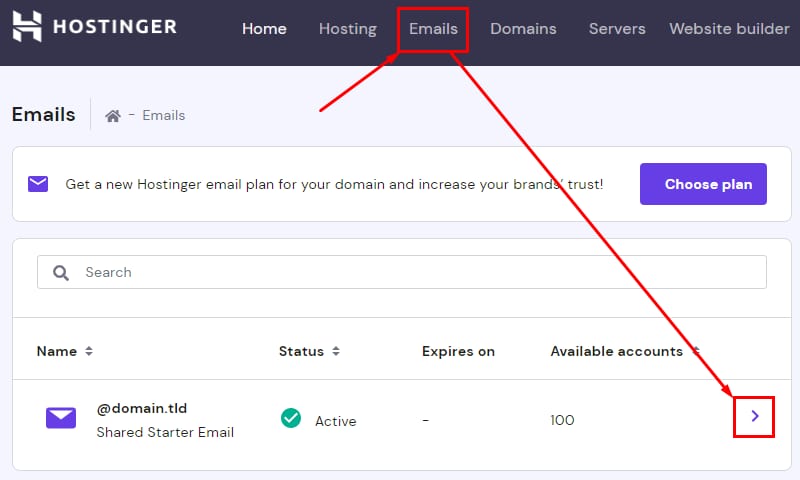Click the Emails breadcrumb link
This screenshot has width=800, height=480.
point(164,116)
